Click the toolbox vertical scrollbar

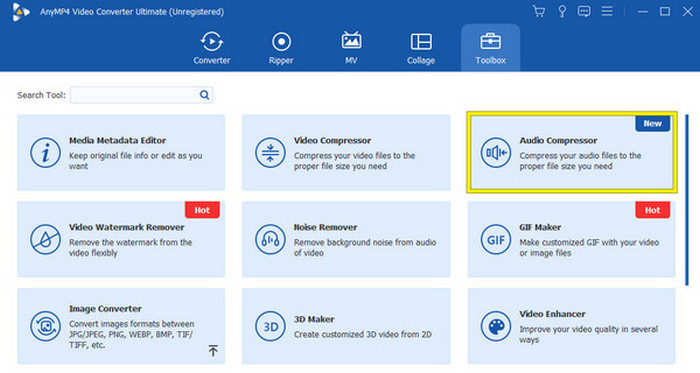click(x=687, y=200)
